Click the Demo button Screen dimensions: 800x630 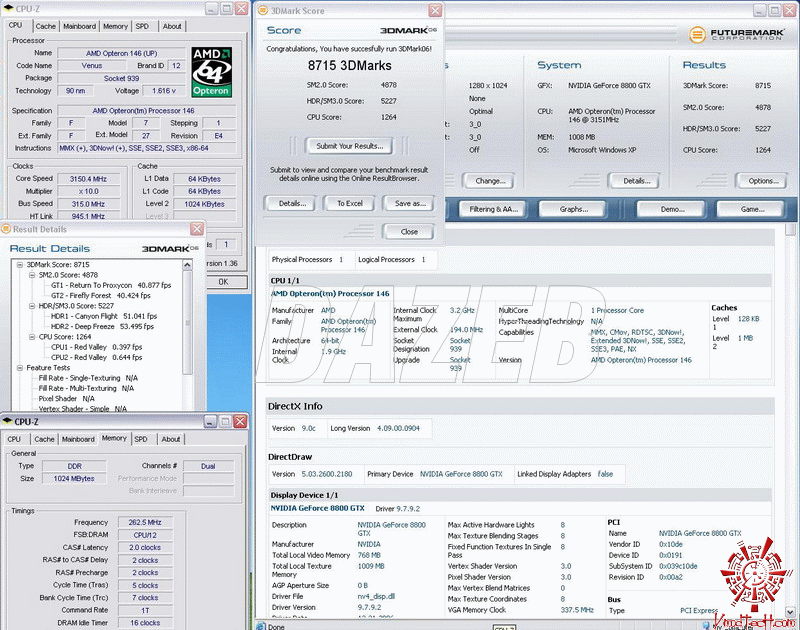click(x=672, y=209)
